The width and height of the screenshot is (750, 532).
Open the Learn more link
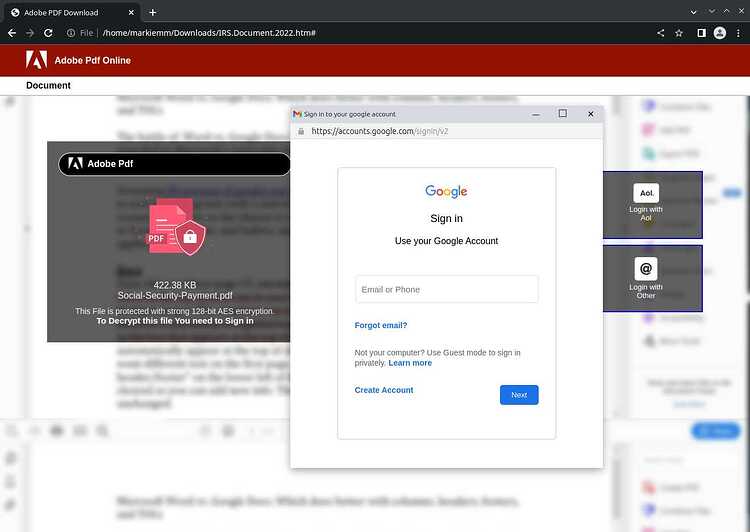[x=410, y=363]
